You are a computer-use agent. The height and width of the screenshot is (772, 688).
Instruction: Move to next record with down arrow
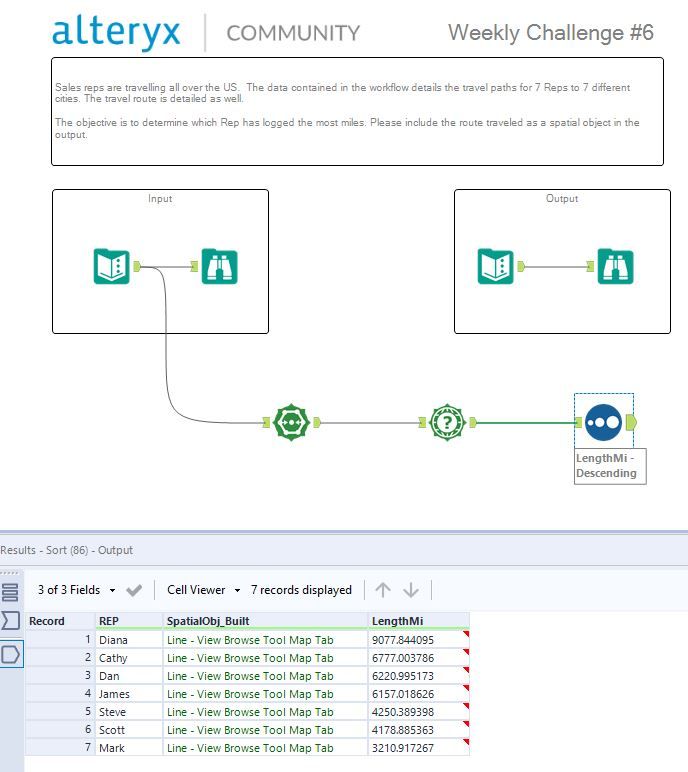(411, 589)
